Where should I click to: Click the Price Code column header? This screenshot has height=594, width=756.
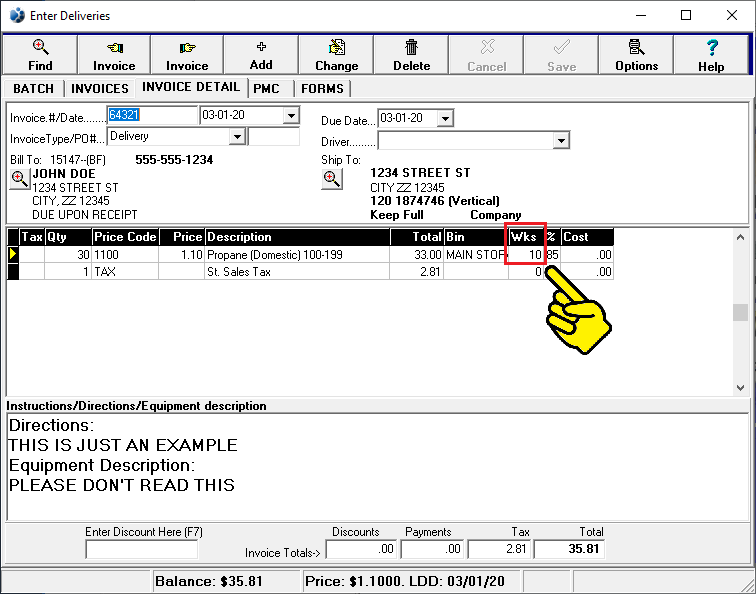(x=125, y=237)
